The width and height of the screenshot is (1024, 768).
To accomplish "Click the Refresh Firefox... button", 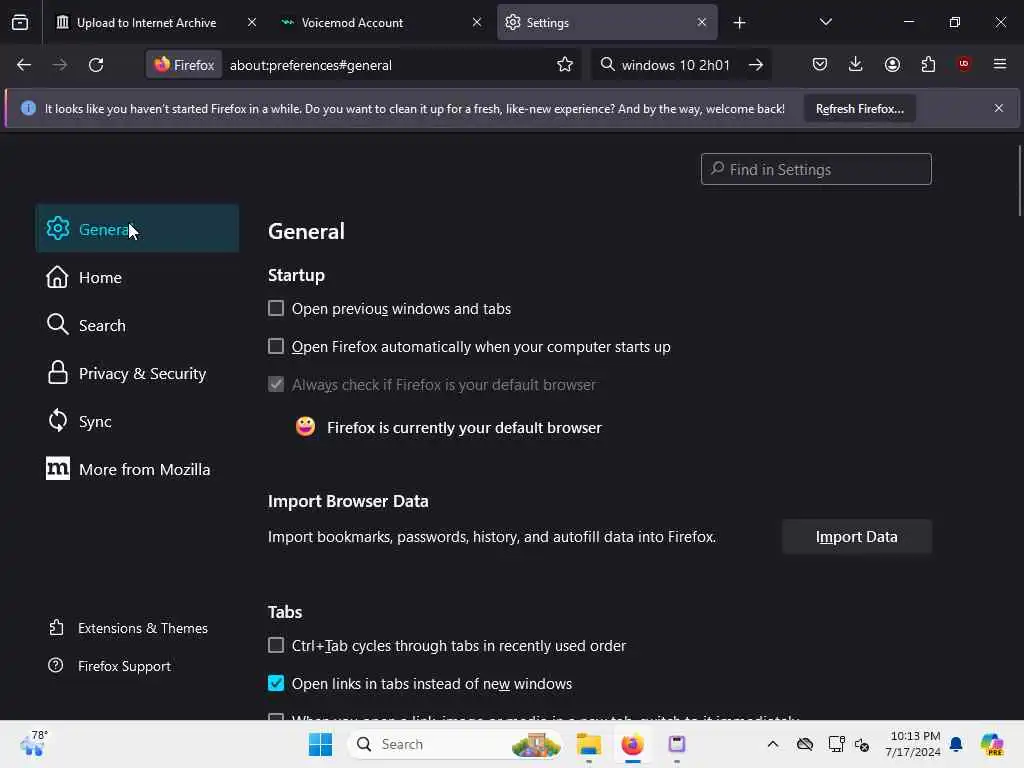I will (859, 108).
